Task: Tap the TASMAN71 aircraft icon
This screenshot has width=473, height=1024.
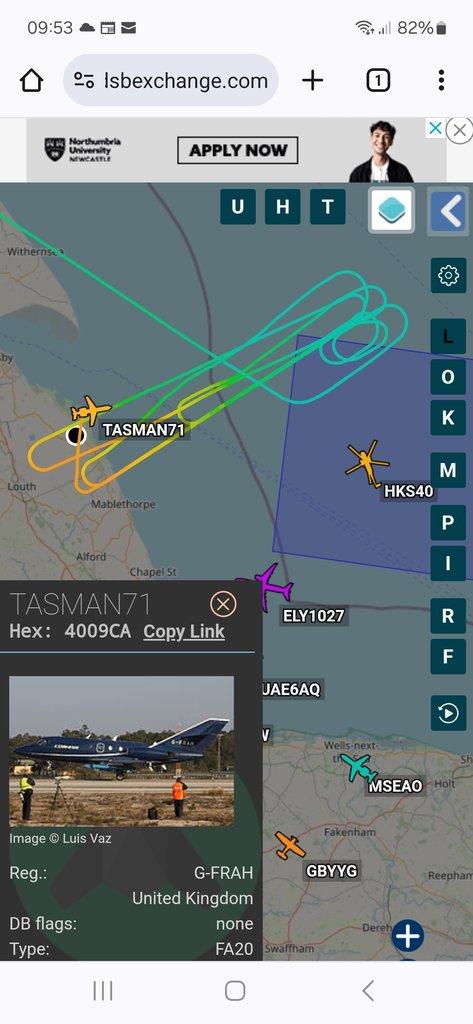Action: coord(90,411)
